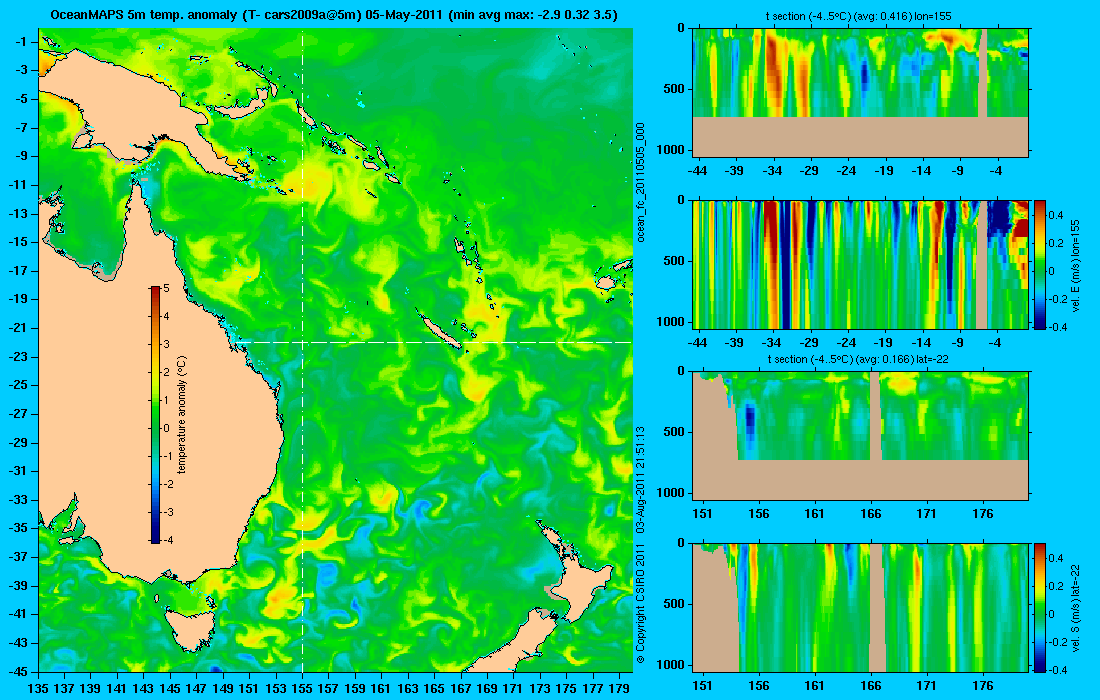Click the top temperature section plot at lon=155
Image resolution: width=1100 pixels, height=700 pixels.
(x=861, y=93)
